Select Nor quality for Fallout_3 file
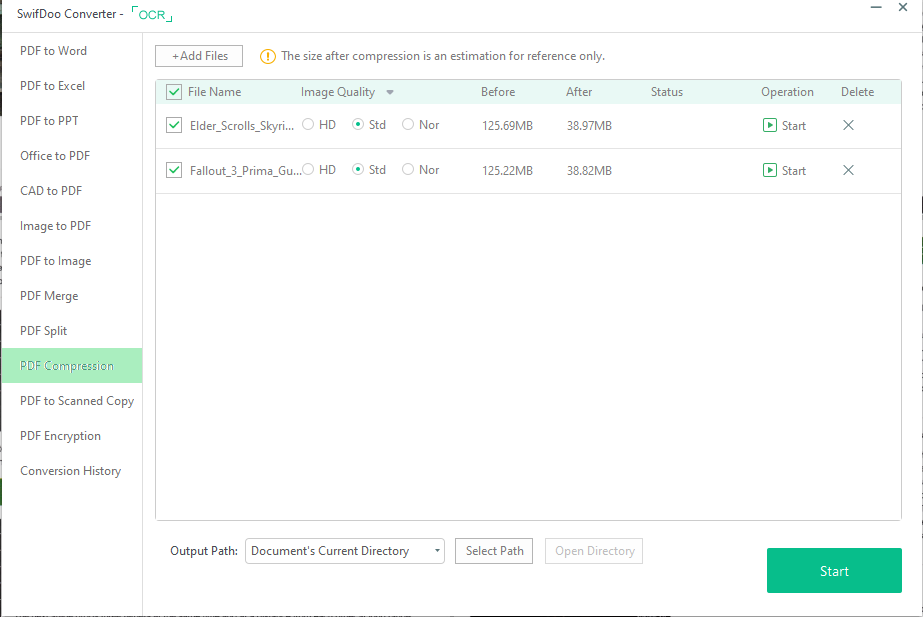Viewport: 923px width, 617px height. click(x=408, y=170)
